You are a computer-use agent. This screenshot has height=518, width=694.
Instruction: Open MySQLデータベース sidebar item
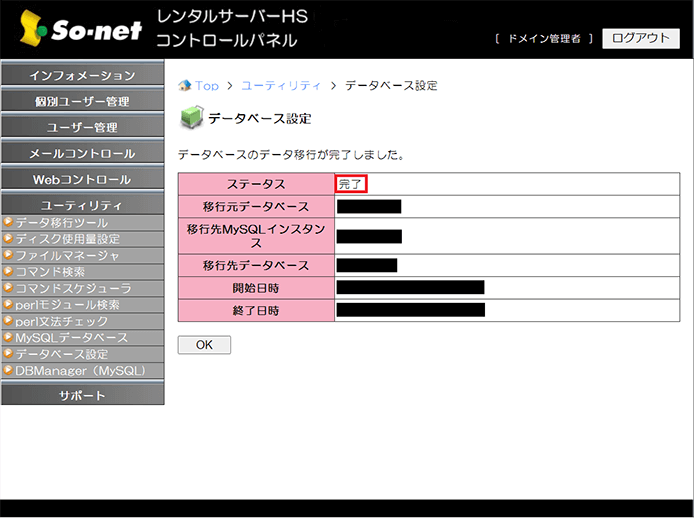click(x=71, y=338)
